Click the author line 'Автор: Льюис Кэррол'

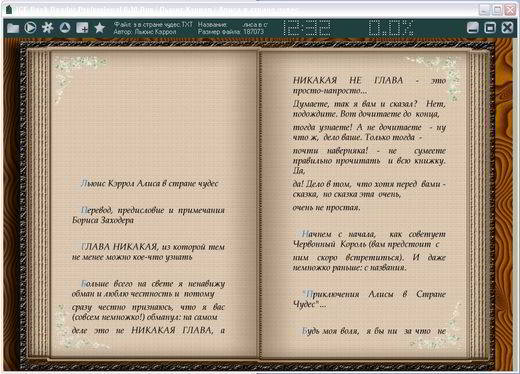145,32
